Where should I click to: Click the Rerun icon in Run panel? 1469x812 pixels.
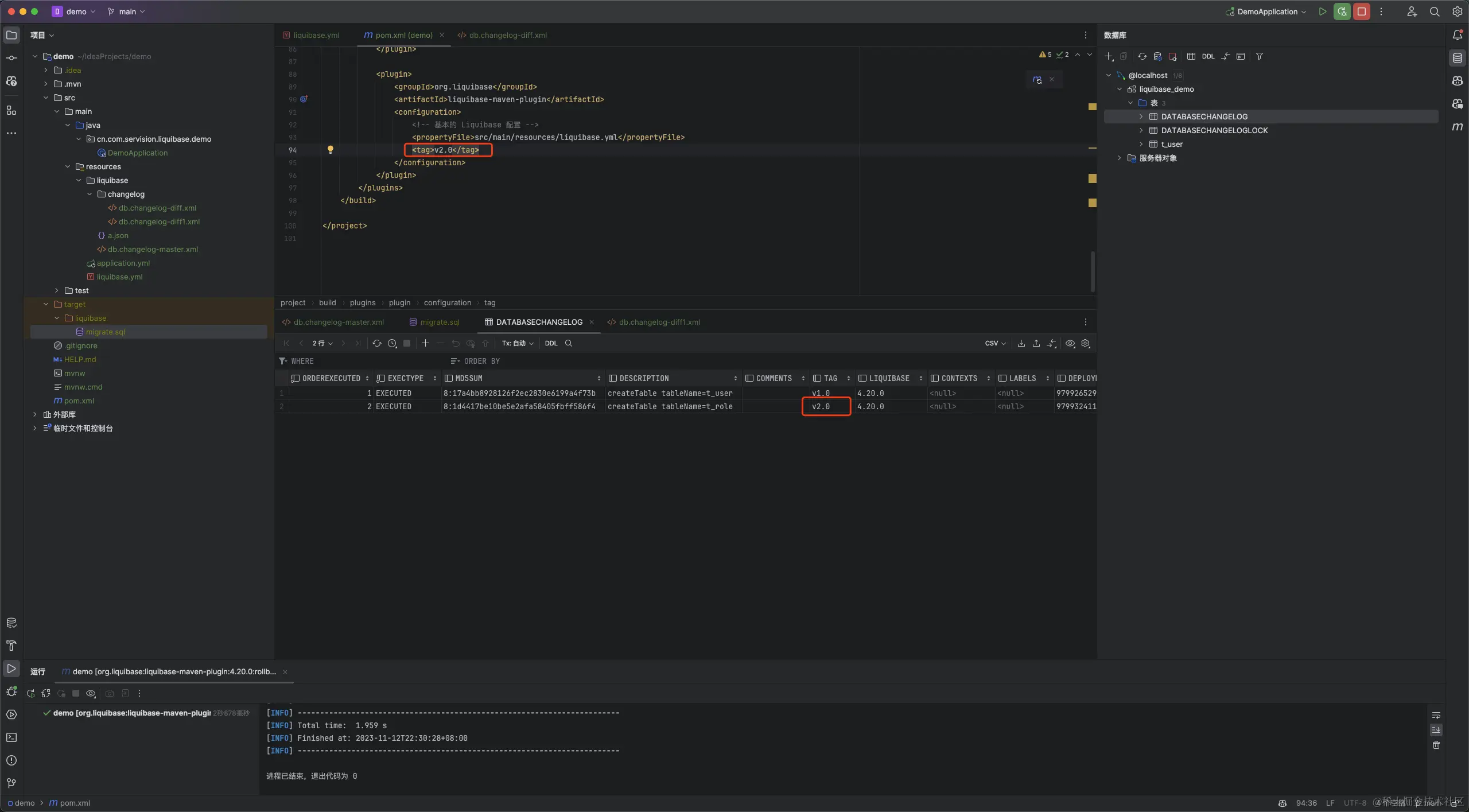(x=31, y=693)
